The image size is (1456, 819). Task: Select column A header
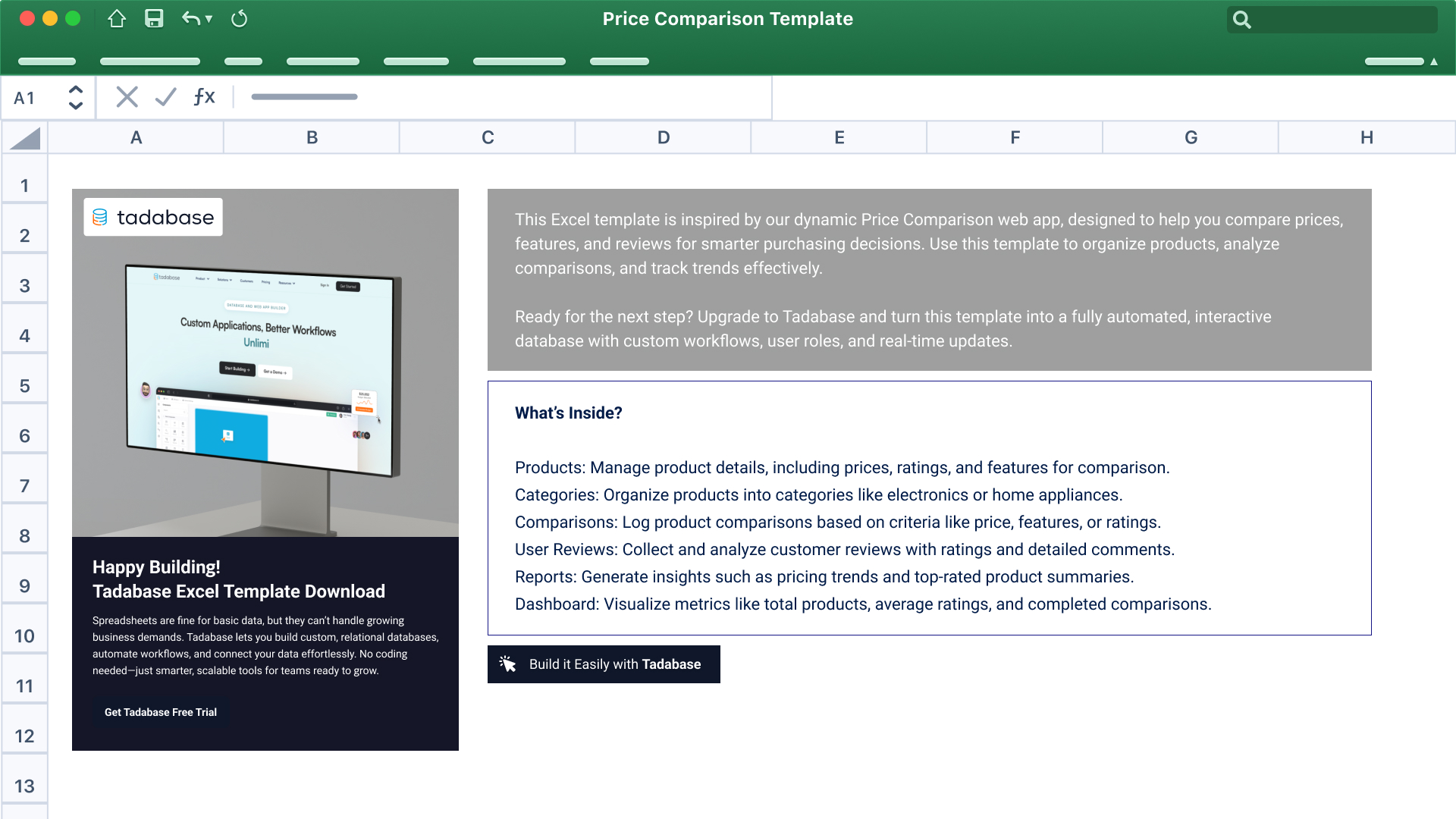click(136, 138)
